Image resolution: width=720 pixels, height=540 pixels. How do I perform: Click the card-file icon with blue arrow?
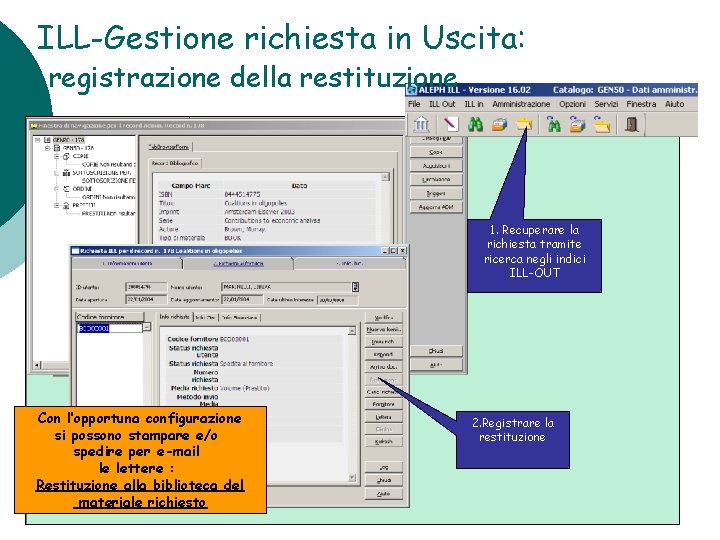tap(578, 124)
